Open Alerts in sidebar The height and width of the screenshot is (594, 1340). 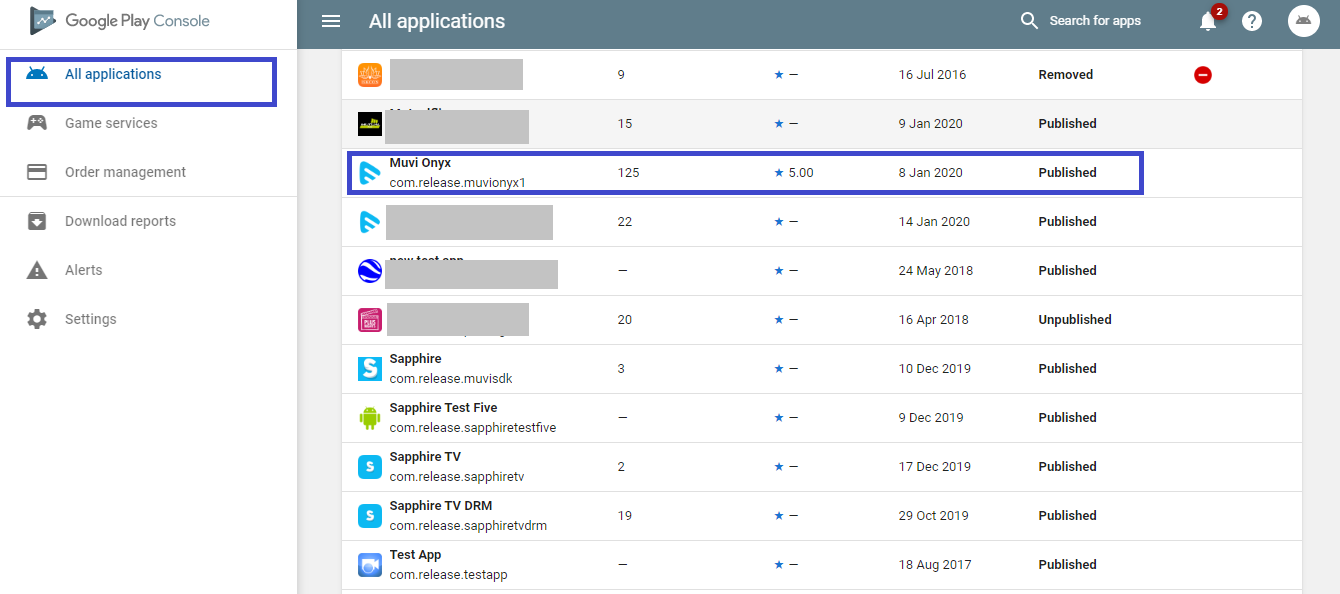click(148, 270)
